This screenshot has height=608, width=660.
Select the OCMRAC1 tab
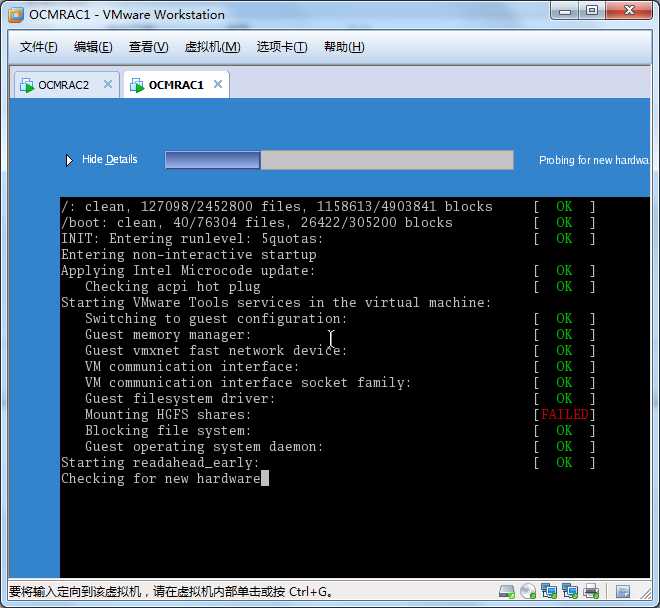176,85
